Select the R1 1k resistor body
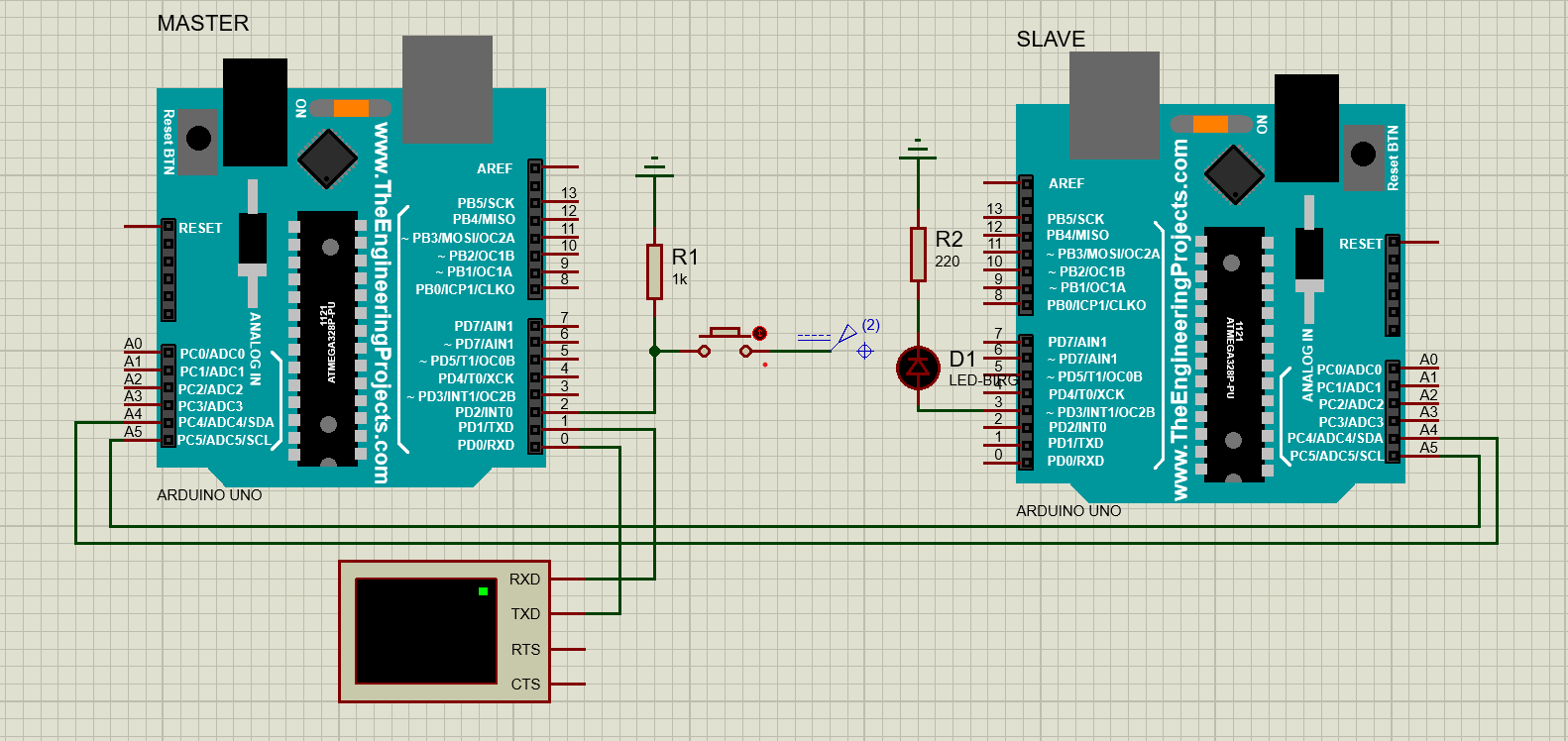 pyautogui.click(x=654, y=271)
